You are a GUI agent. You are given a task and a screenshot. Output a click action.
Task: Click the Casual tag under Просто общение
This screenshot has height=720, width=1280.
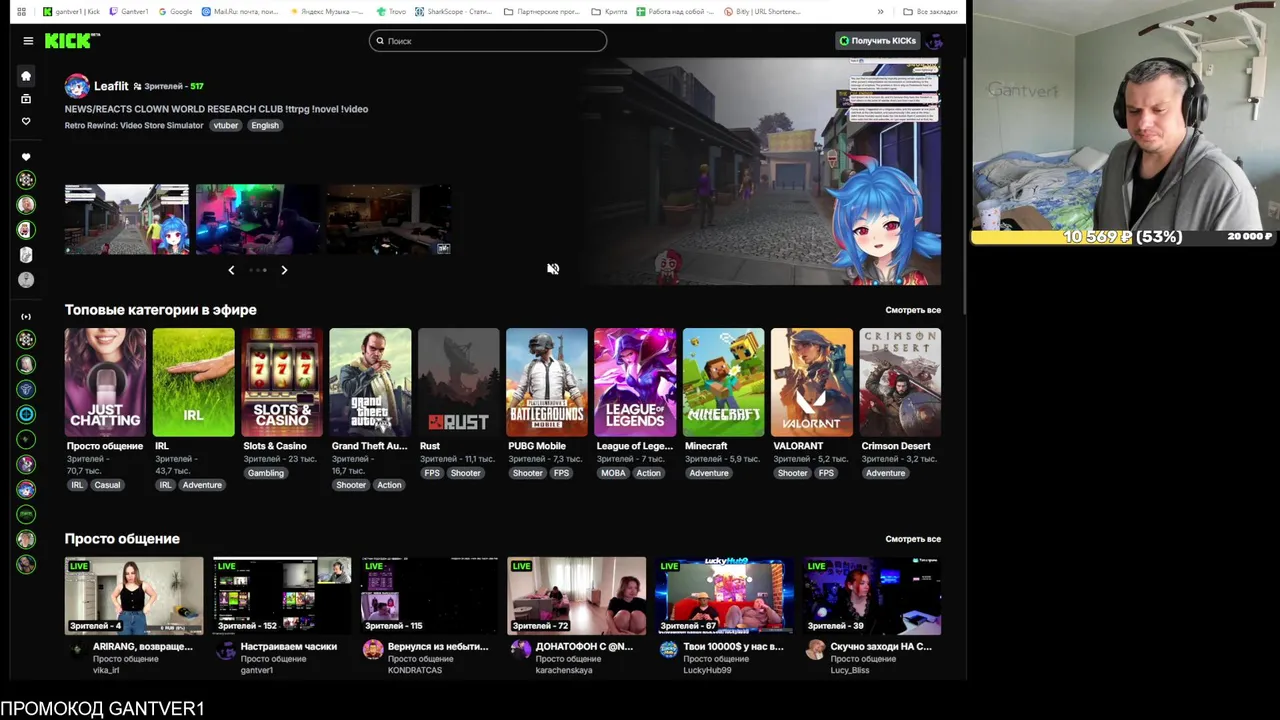[107, 485]
